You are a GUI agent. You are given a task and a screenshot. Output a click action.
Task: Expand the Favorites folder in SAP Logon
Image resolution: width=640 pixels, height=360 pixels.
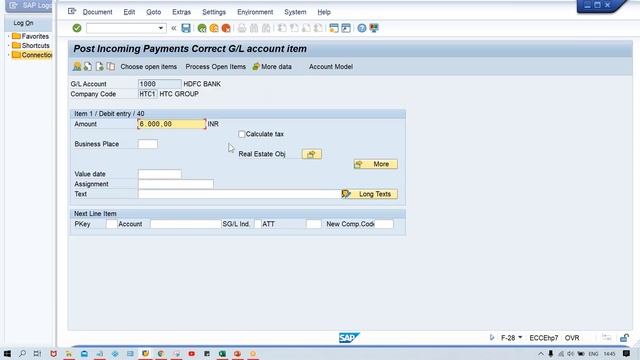(9, 36)
